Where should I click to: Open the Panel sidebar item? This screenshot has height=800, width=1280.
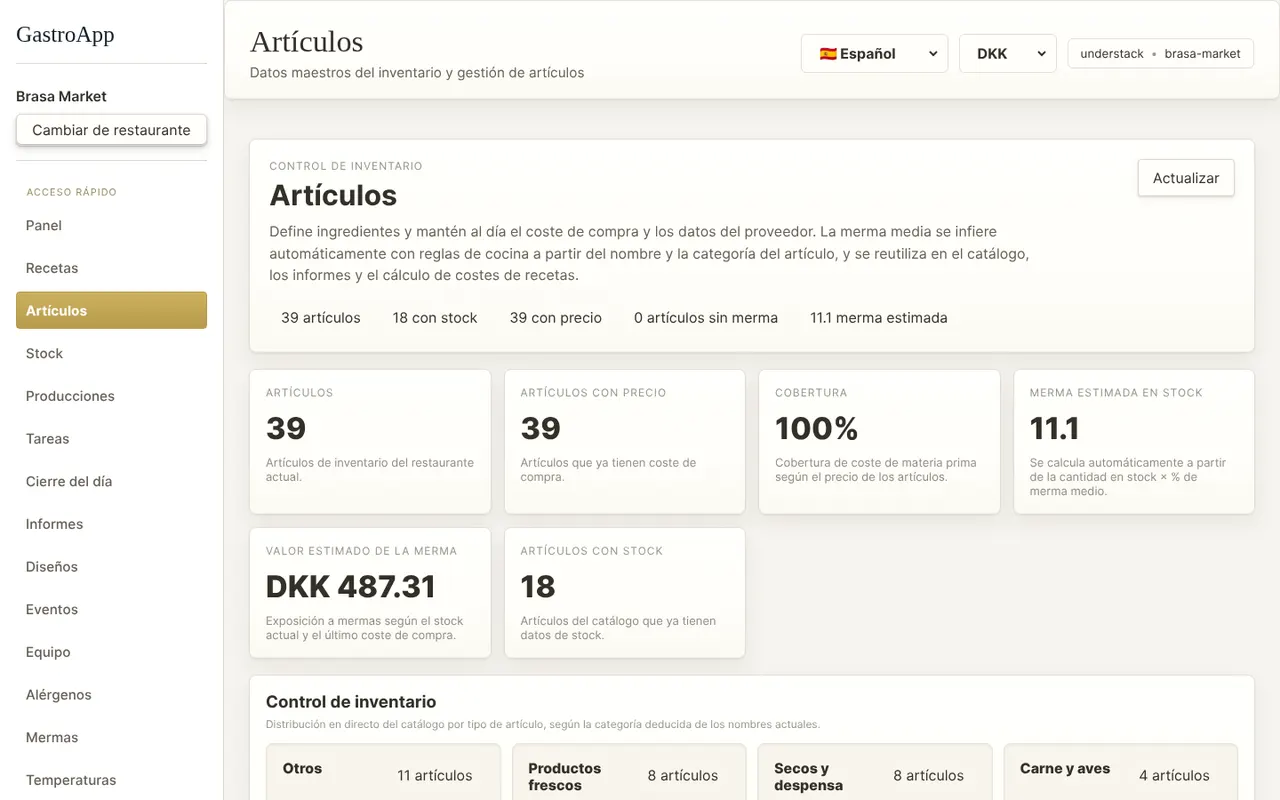(x=111, y=225)
